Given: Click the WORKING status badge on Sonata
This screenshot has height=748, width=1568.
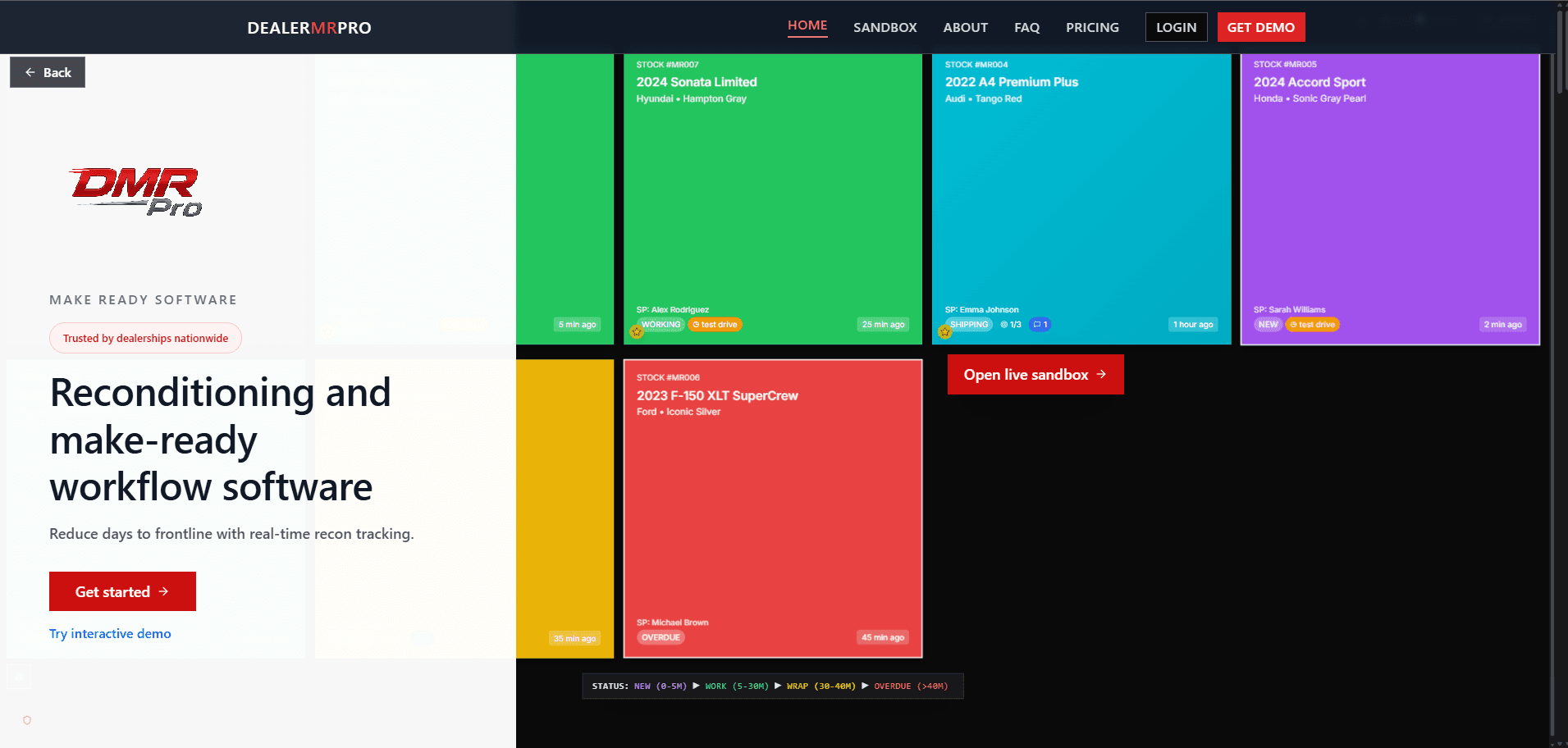Looking at the screenshot, I should click(661, 325).
